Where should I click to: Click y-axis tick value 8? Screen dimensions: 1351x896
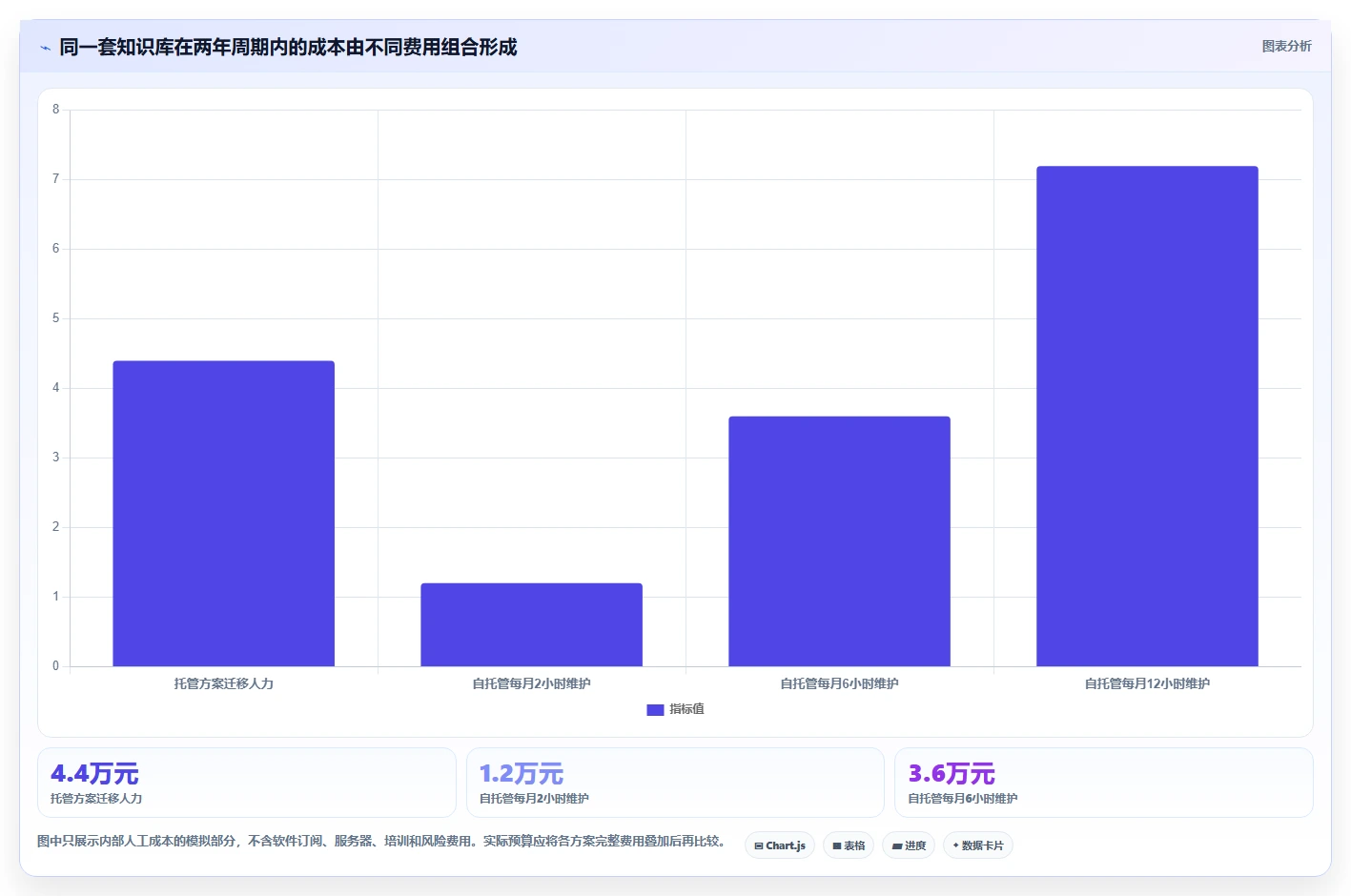pyautogui.click(x=55, y=110)
